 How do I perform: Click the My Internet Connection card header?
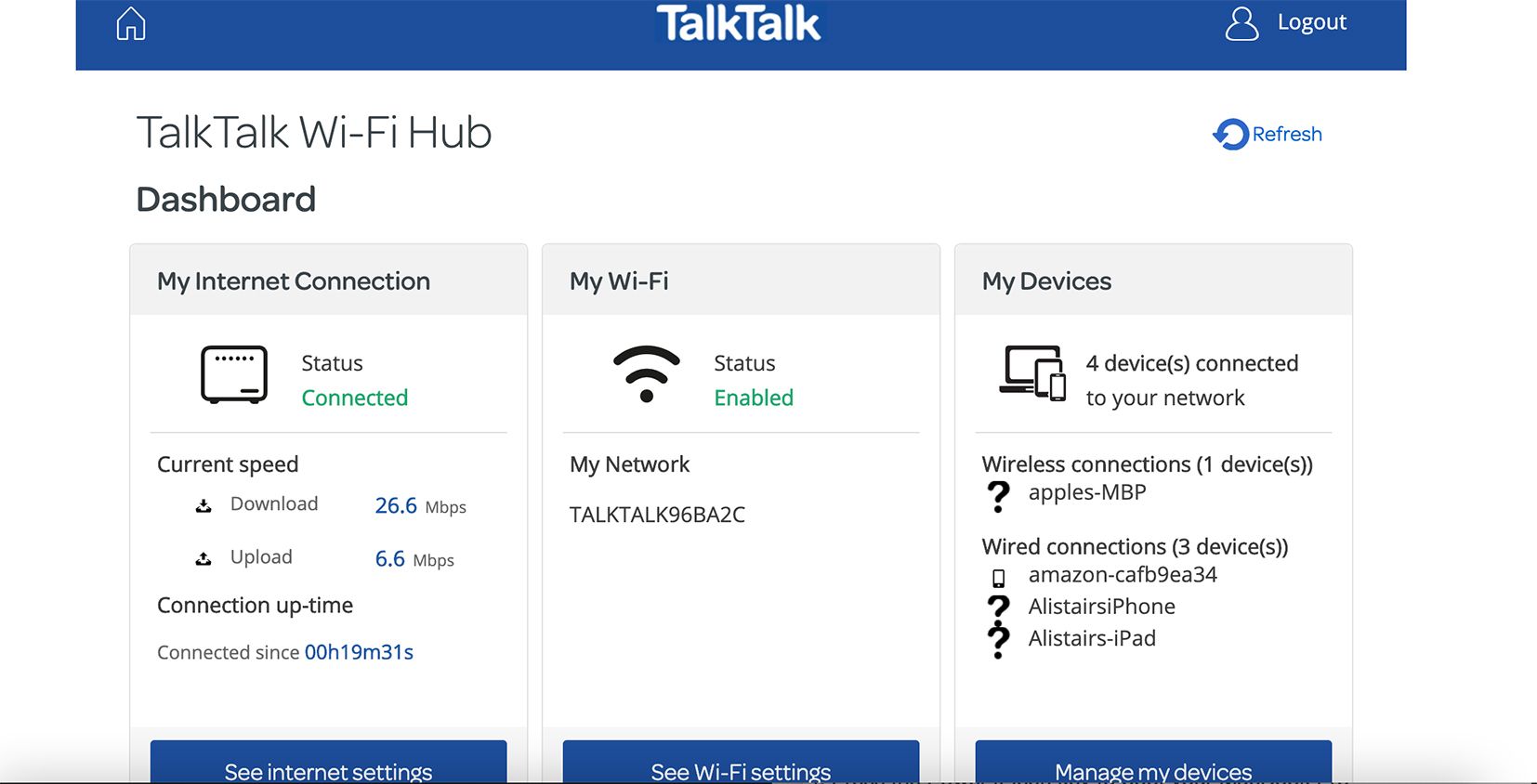(329, 281)
